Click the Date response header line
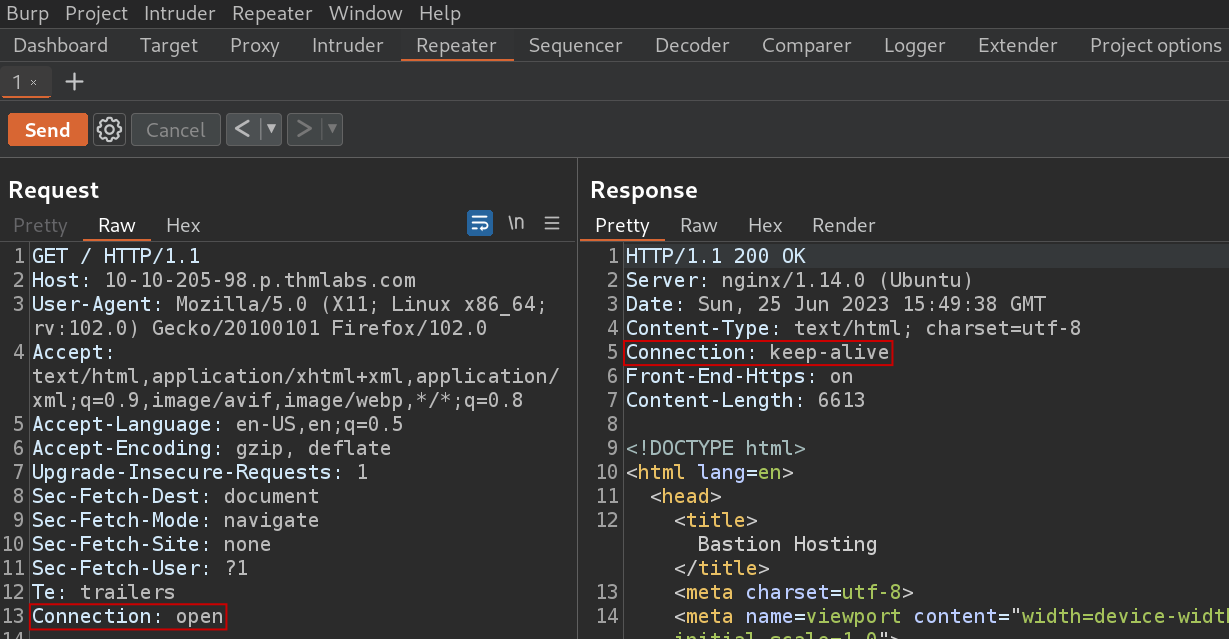Screen dimensions: 1229x639 [x=836, y=304]
